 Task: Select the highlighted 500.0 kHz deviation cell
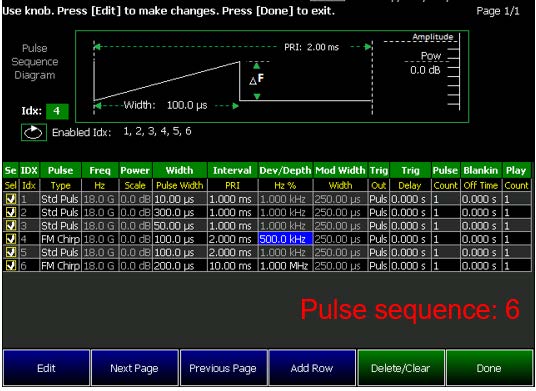click(285, 239)
